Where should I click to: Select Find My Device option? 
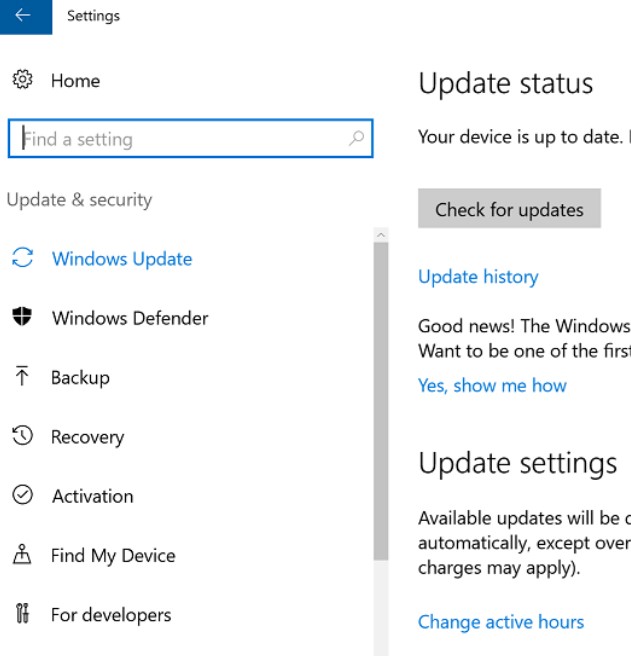(x=113, y=556)
